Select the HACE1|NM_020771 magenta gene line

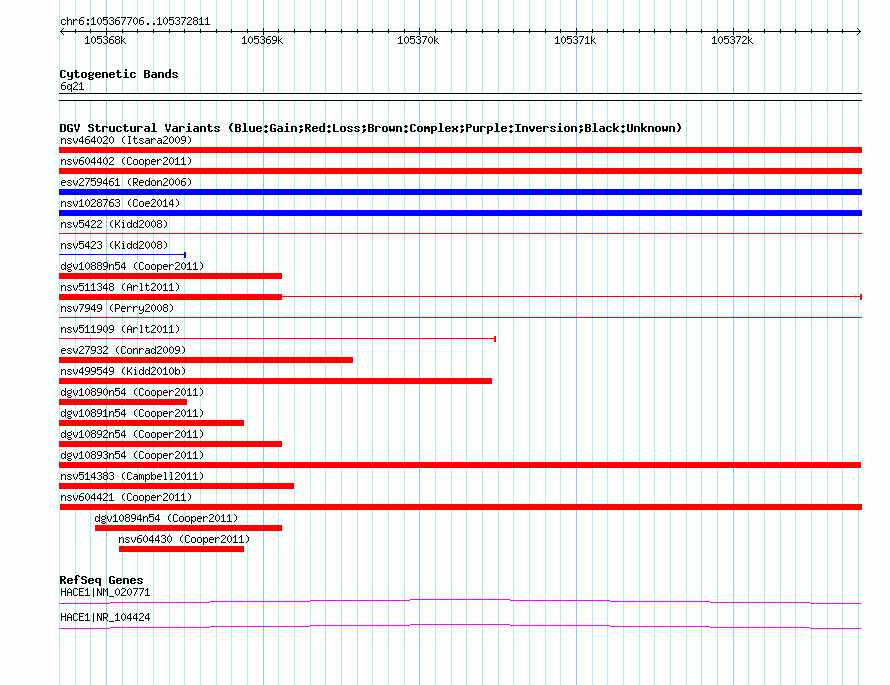point(460,601)
